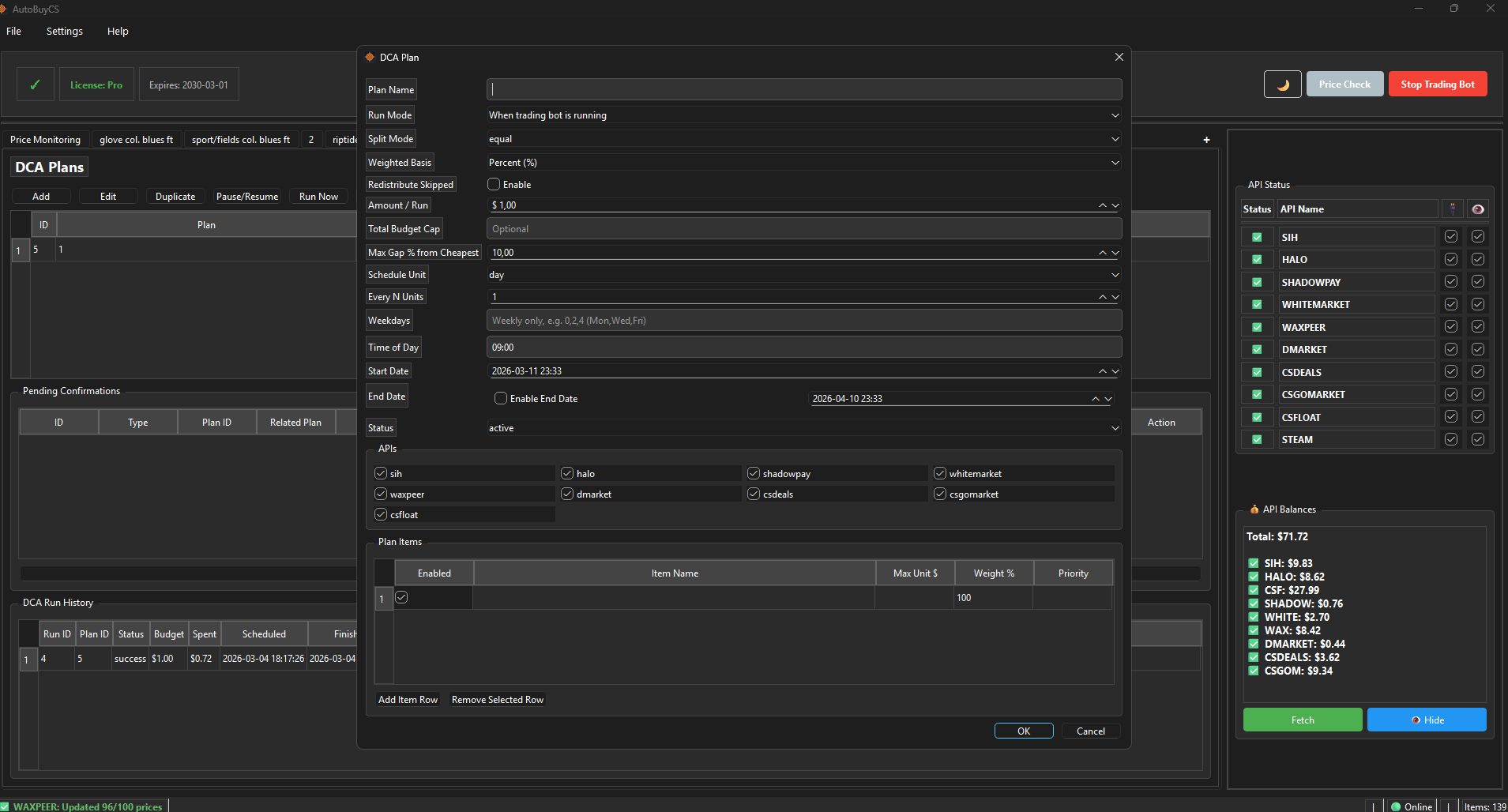Click the eye icon in API Status header
Viewport: 1508px width, 812px height.
coord(1479,209)
